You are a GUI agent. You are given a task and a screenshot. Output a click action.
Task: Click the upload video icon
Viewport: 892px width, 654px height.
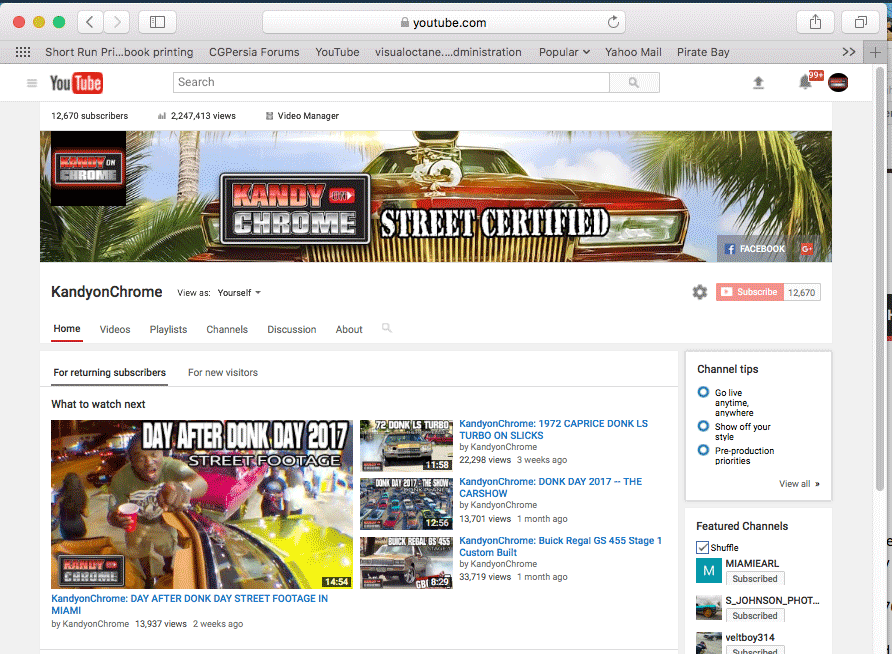coord(758,83)
